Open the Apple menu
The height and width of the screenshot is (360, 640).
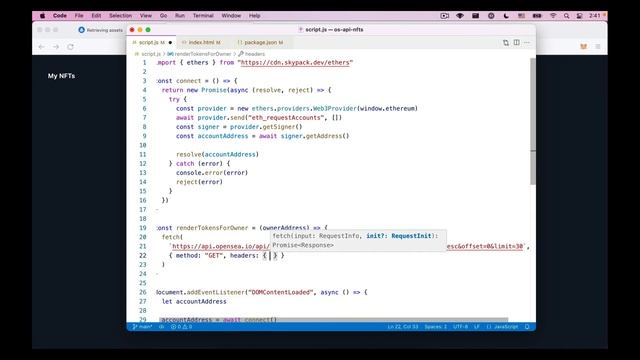(x=42, y=16)
